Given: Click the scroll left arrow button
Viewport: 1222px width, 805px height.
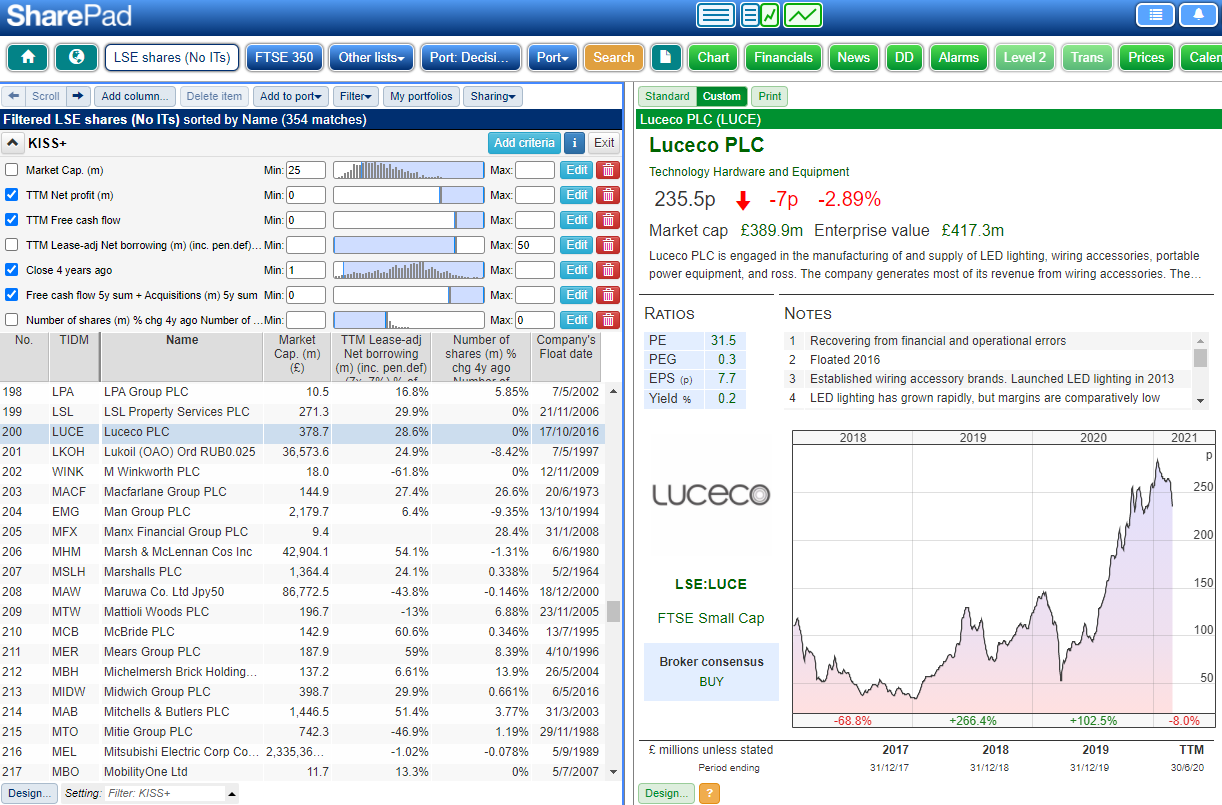Looking at the screenshot, I should (13, 96).
